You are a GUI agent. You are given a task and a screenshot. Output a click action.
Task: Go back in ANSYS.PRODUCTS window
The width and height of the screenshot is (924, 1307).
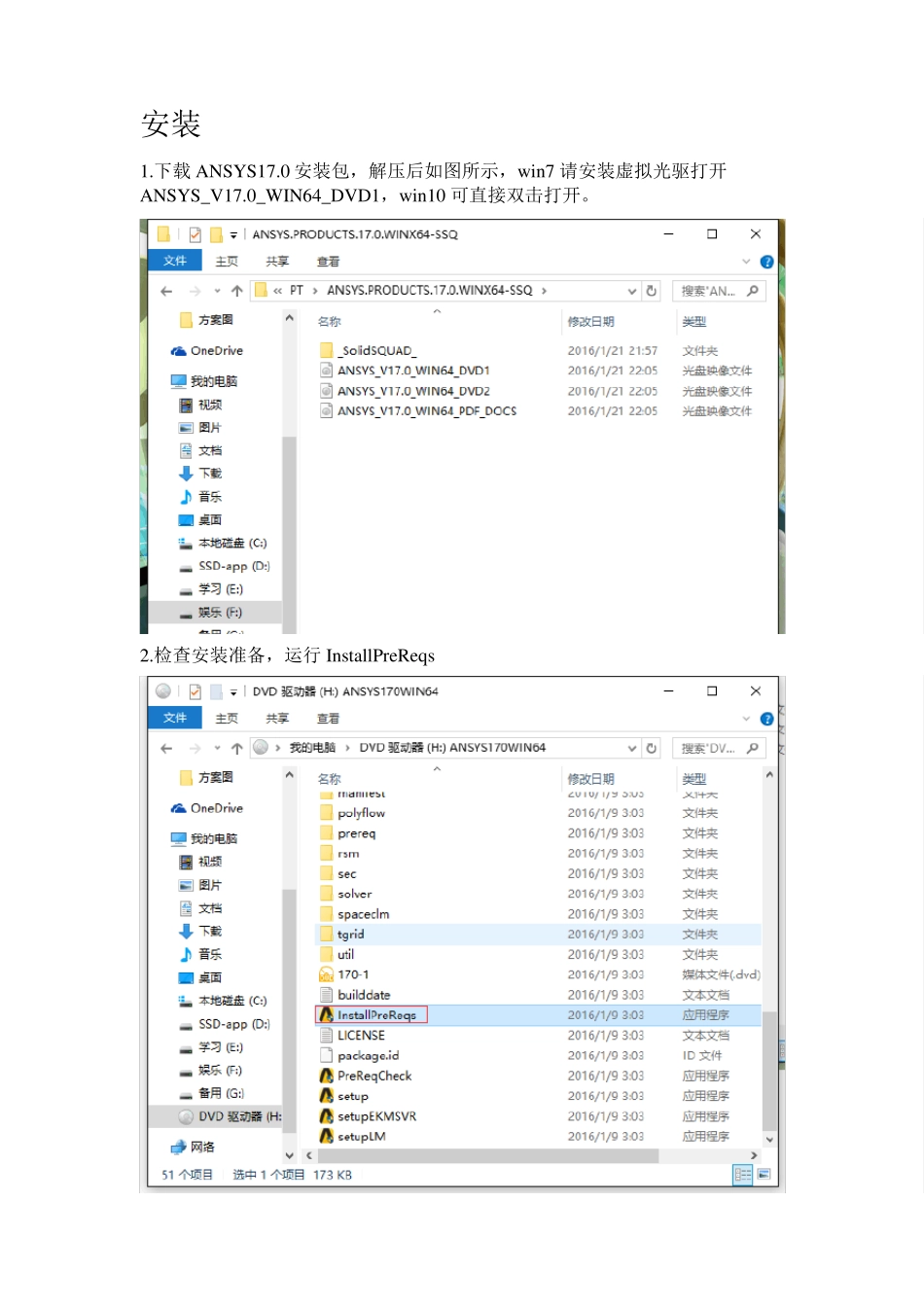coord(166,291)
